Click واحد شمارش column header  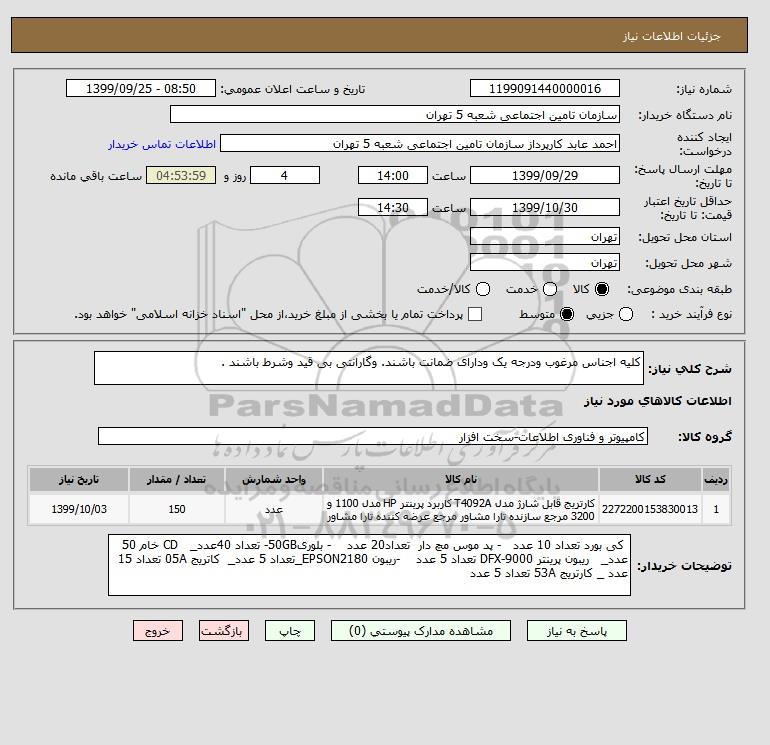(274, 479)
